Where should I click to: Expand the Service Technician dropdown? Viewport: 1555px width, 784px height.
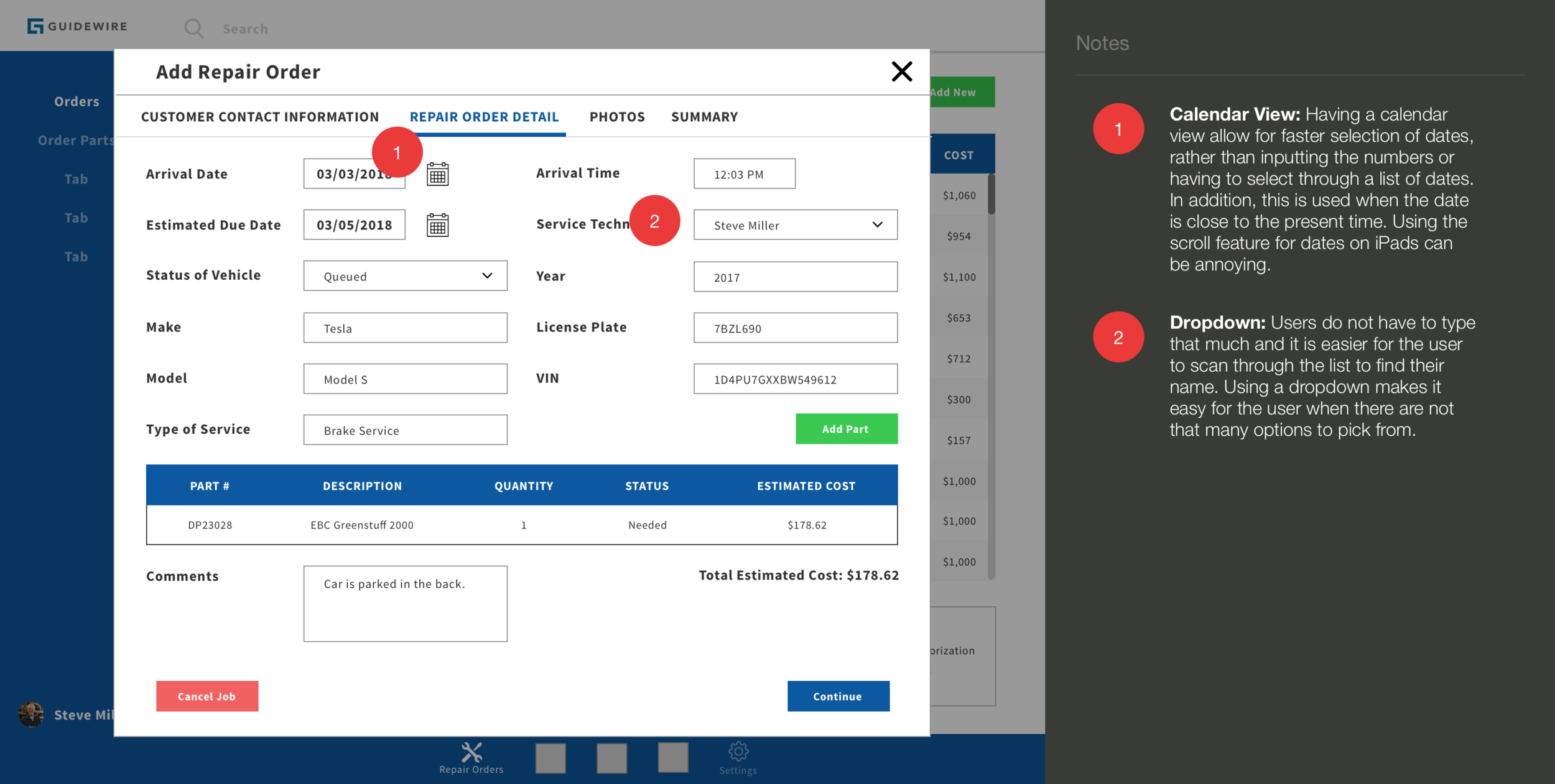click(877, 225)
